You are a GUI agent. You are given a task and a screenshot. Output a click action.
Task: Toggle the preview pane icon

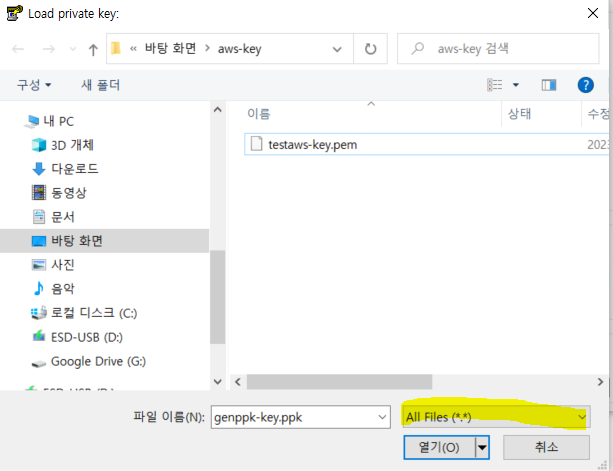click(549, 85)
